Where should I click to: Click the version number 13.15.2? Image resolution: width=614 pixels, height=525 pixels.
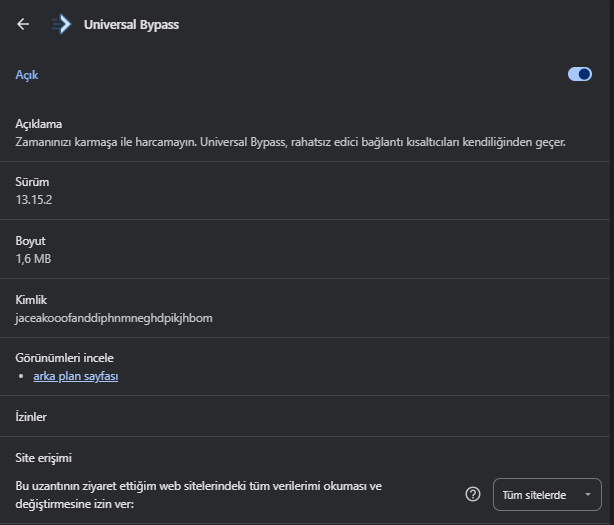point(34,200)
